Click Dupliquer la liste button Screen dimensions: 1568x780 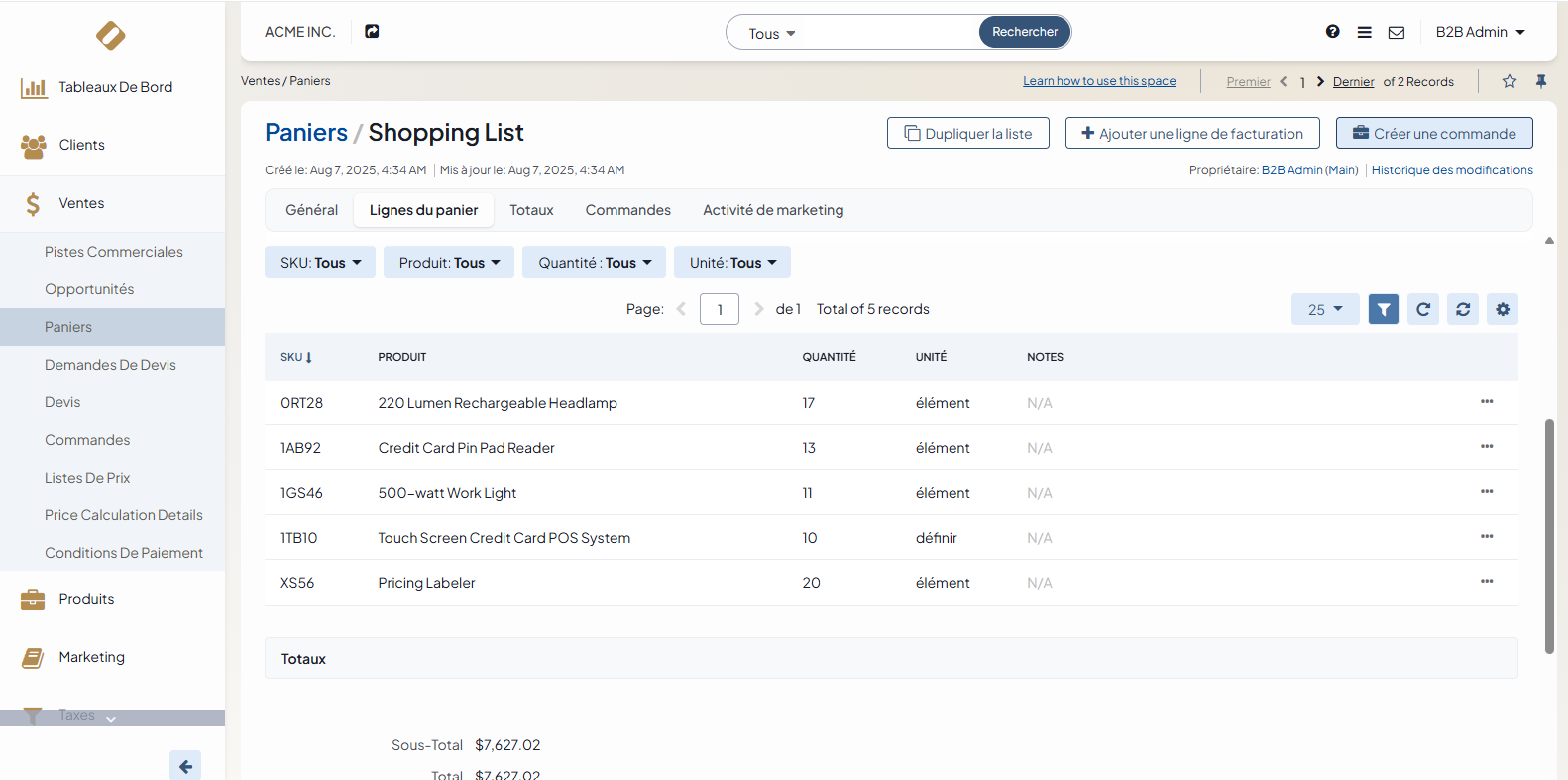tap(968, 133)
